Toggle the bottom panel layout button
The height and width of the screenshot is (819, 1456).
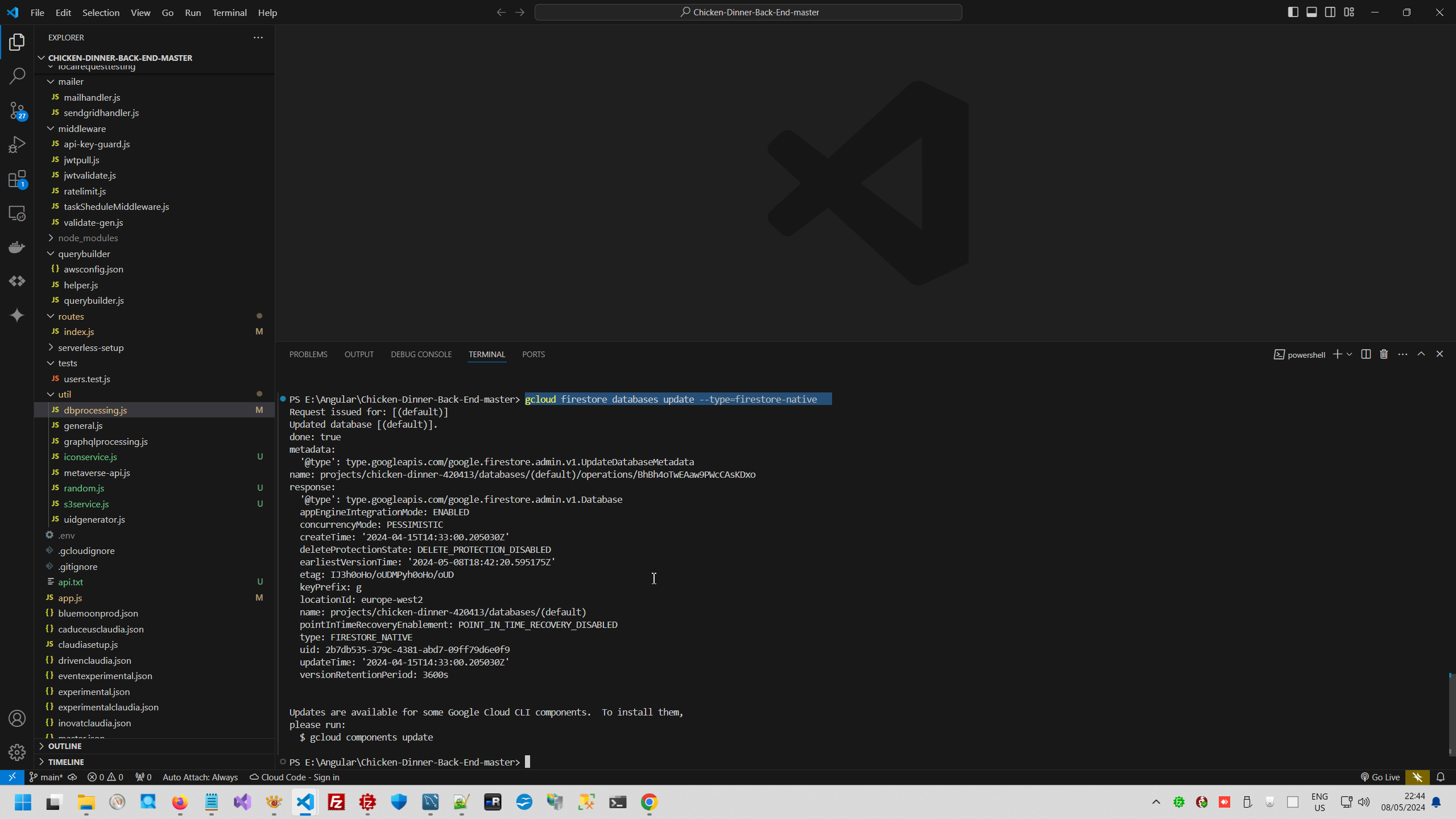[x=1312, y=12]
